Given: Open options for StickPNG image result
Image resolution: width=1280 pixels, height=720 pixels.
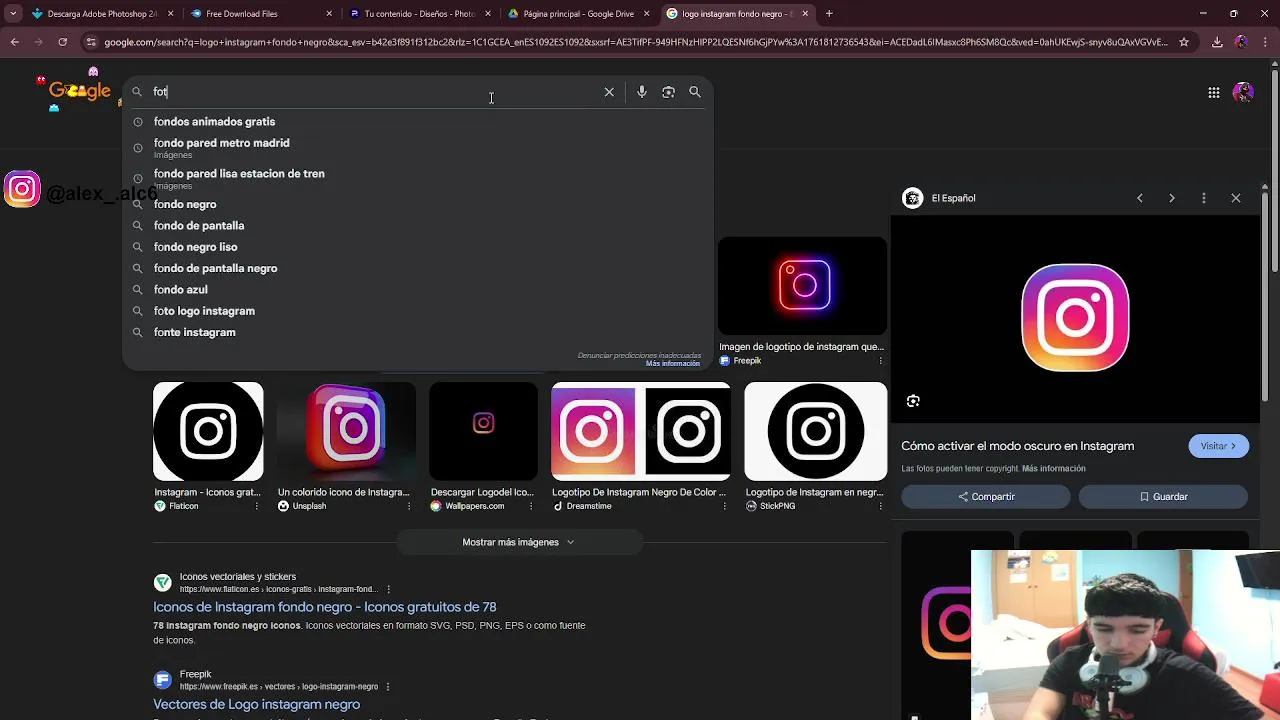Looking at the screenshot, I should pos(880,506).
